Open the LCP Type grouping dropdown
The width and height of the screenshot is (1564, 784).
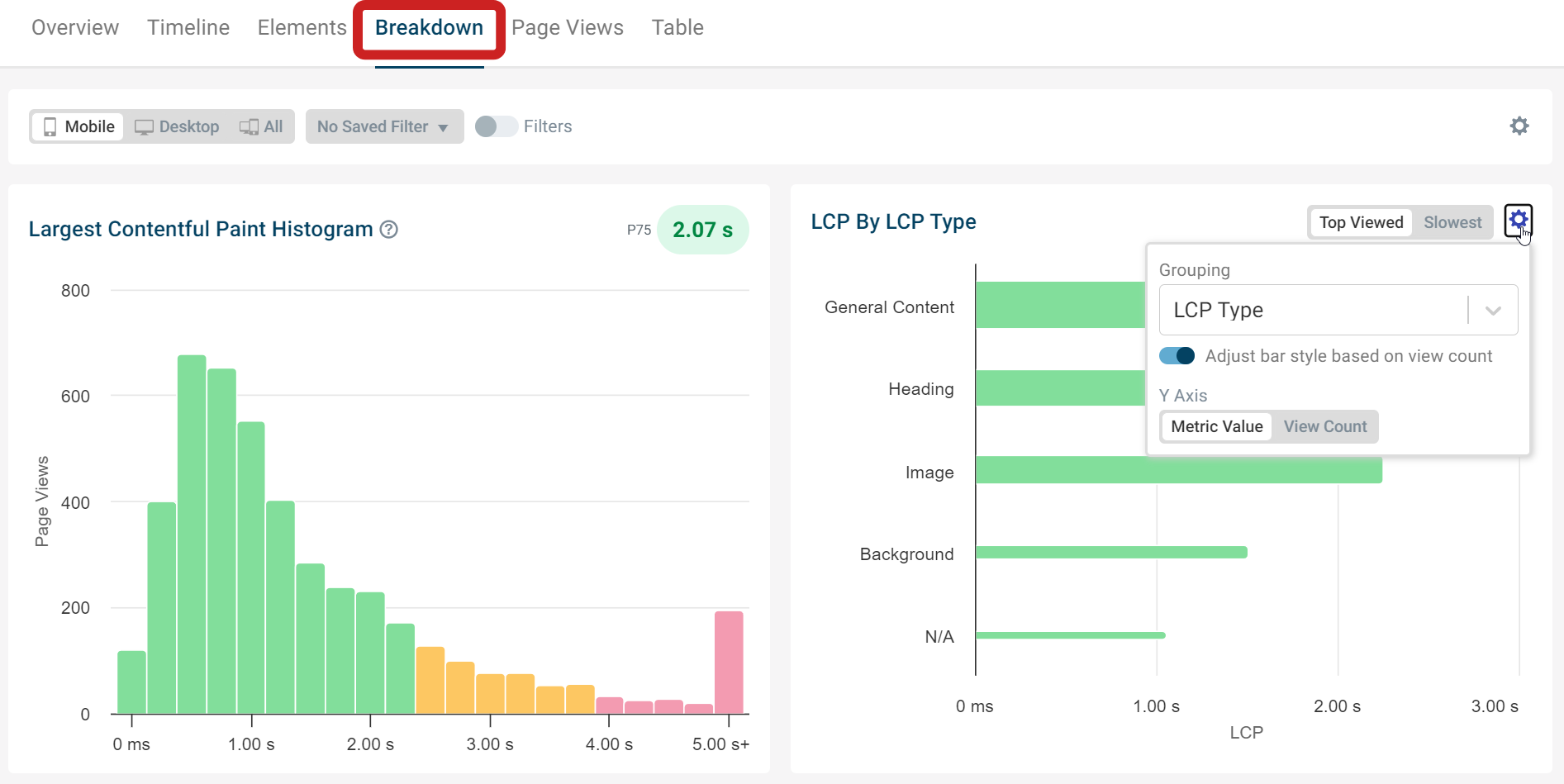(1338, 310)
